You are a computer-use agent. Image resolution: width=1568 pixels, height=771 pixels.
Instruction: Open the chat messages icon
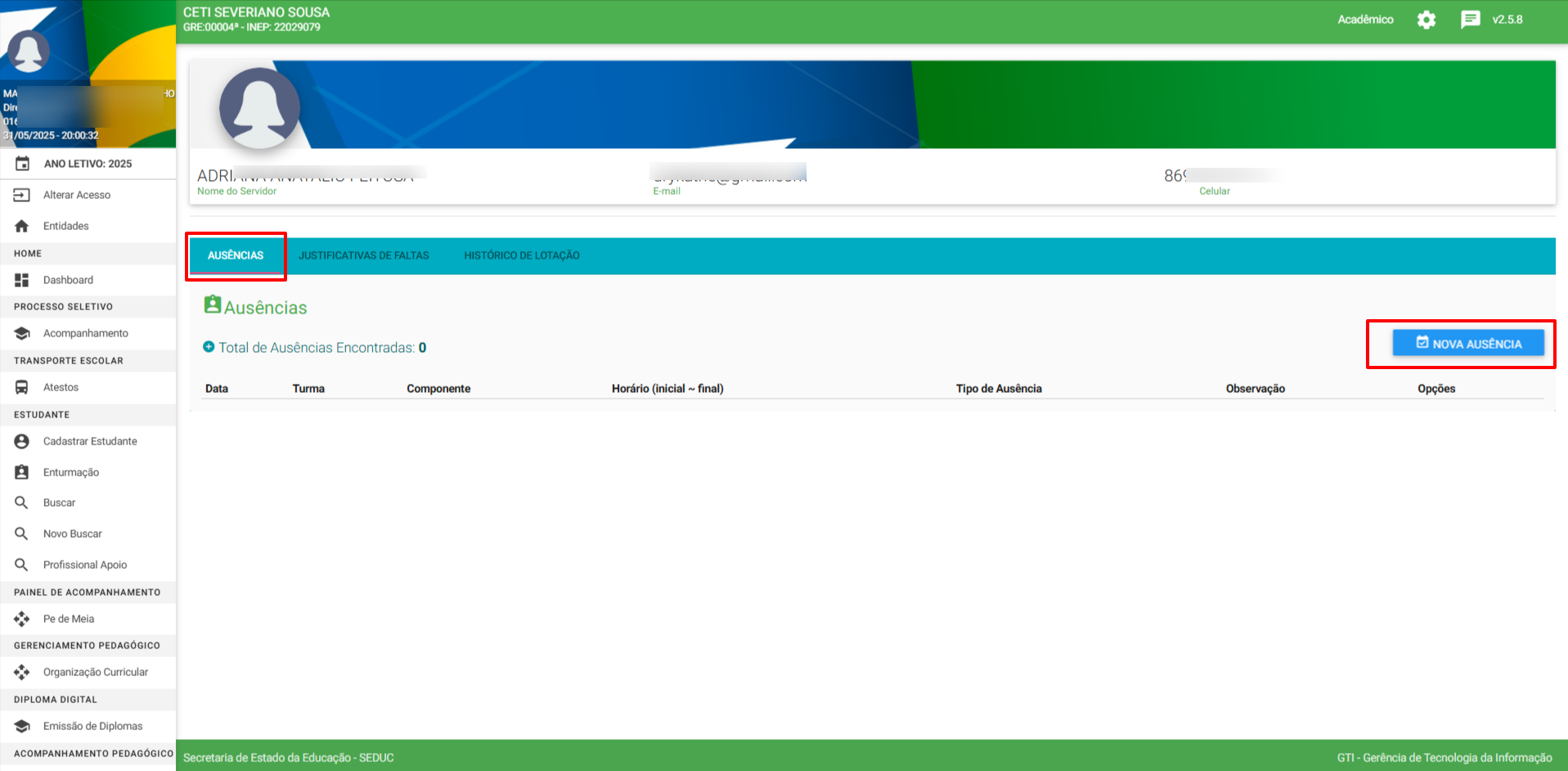click(x=1470, y=20)
